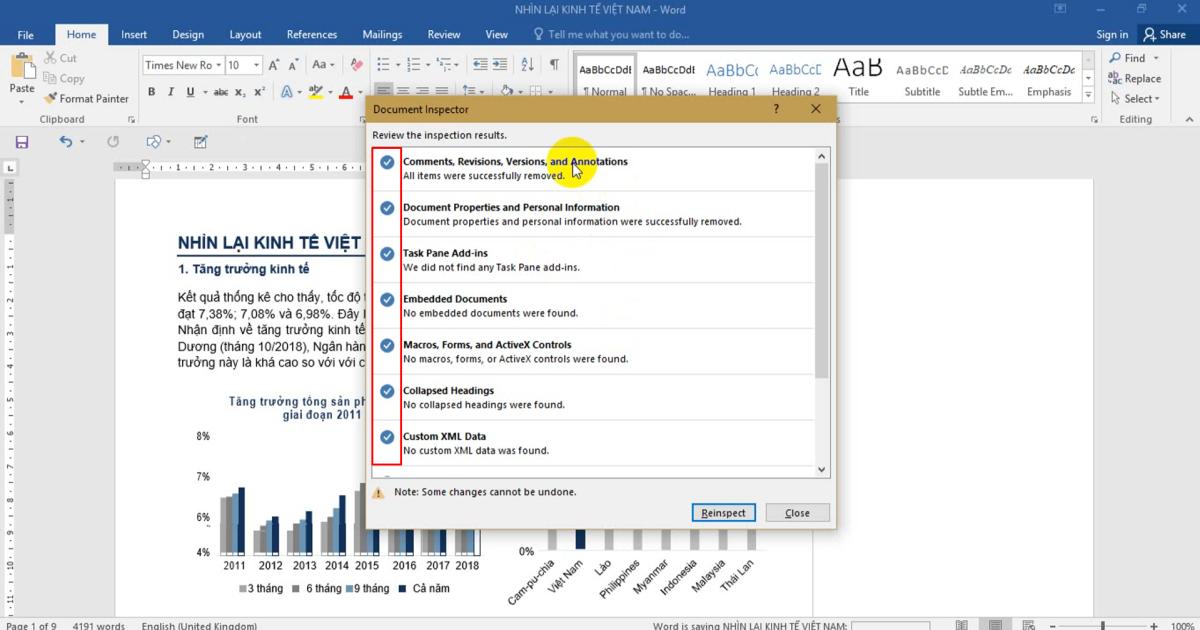The image size is (1200, 630).
Task: Open the Bullets dropdown arrow
Action: (x=398, y=63)
